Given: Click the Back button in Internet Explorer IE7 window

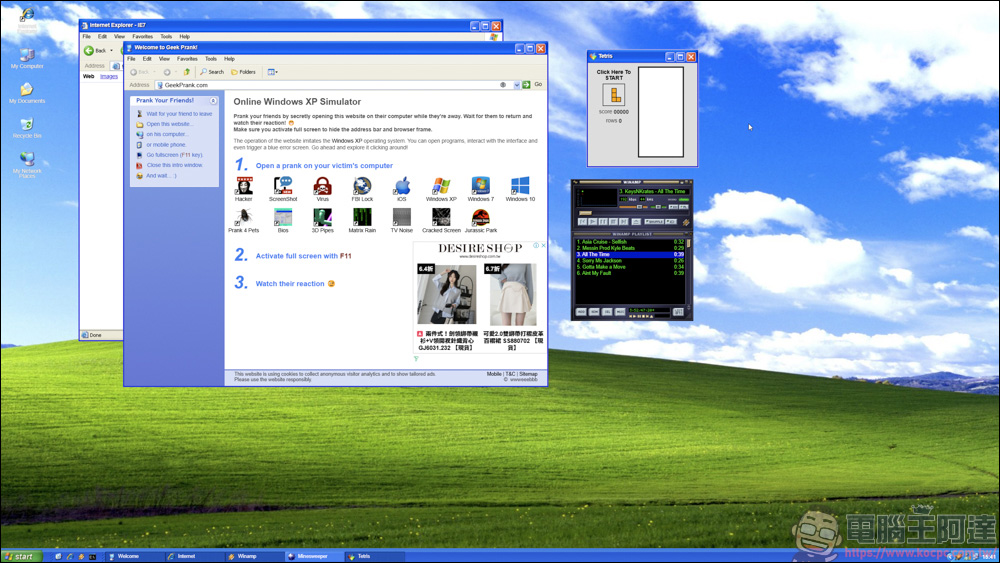Looking at the screenshot, I should 95,50.
